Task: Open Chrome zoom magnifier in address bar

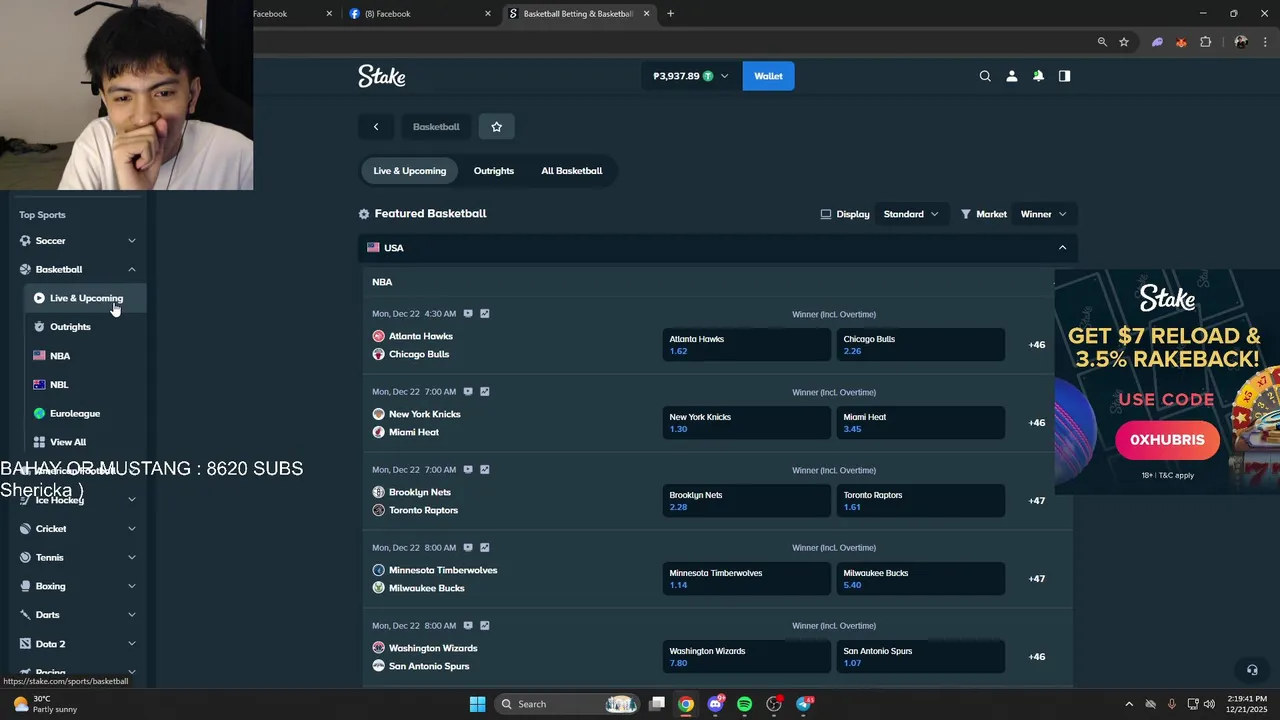Action: point(1102,42)
